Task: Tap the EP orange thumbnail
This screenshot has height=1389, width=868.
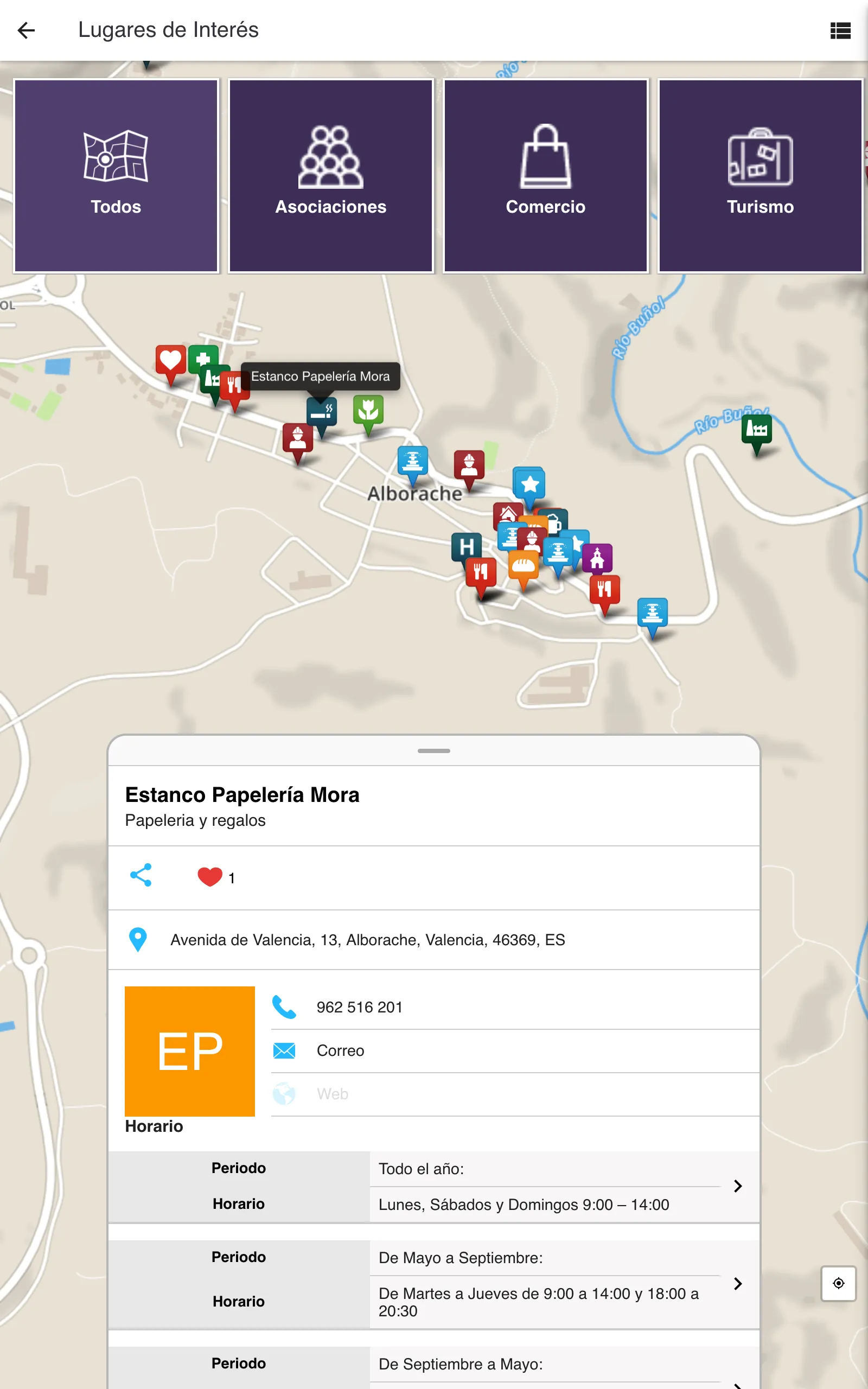Action: 189,1051
